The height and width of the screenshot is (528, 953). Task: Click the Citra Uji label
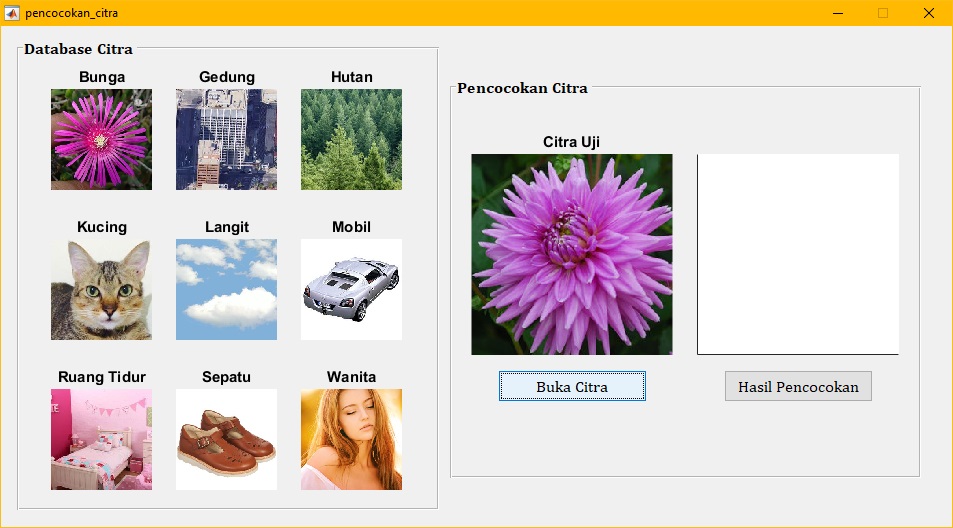coord(571,142)
